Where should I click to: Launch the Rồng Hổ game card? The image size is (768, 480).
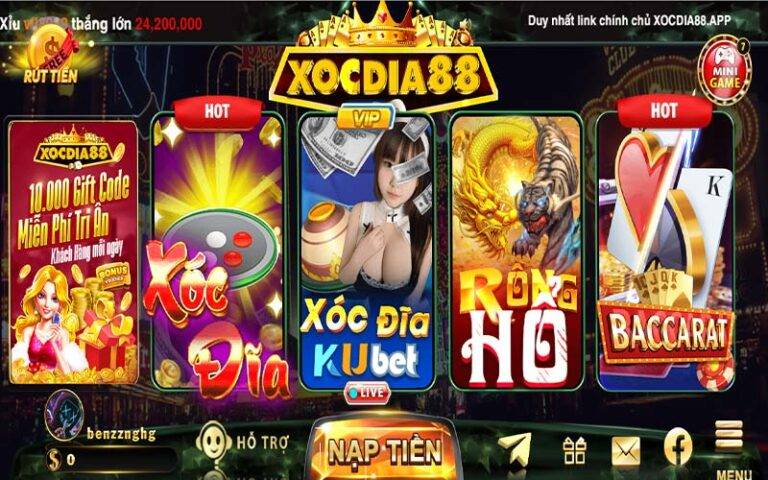coord(516,251)
